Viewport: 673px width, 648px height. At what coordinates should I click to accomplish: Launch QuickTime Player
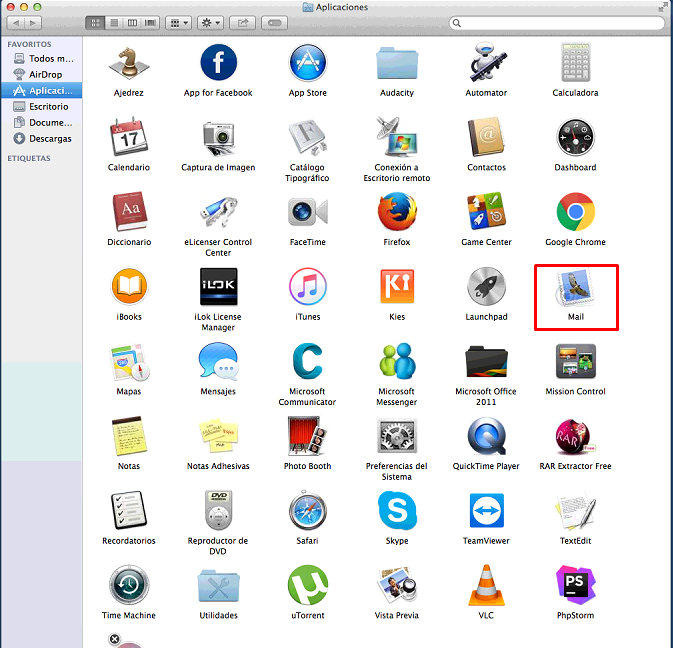[486, 436]
